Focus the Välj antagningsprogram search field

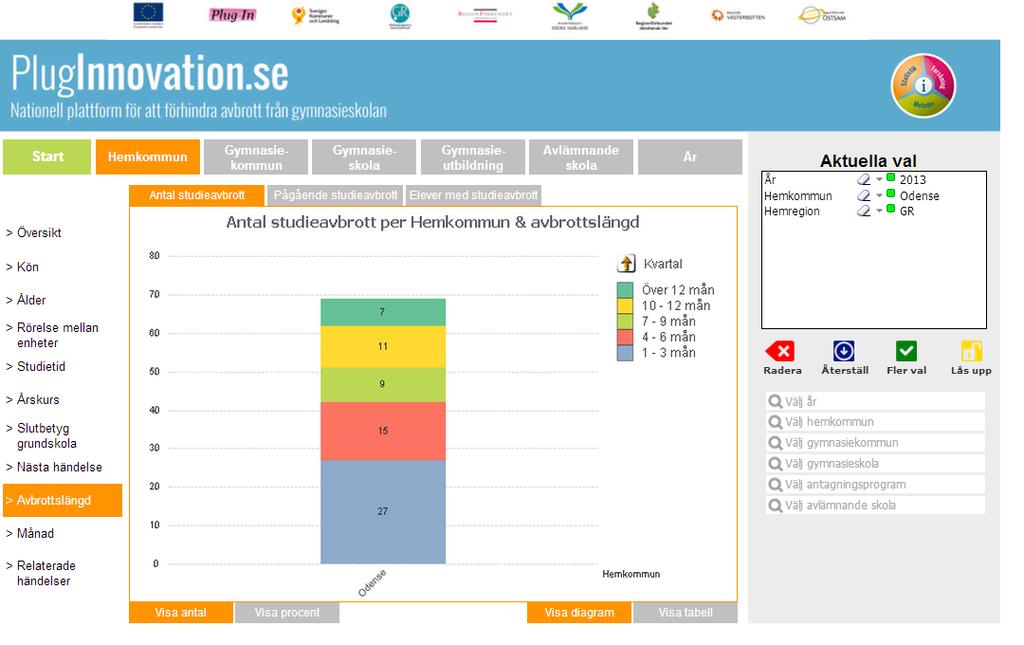pyautogui.click(x=875, y=484)
